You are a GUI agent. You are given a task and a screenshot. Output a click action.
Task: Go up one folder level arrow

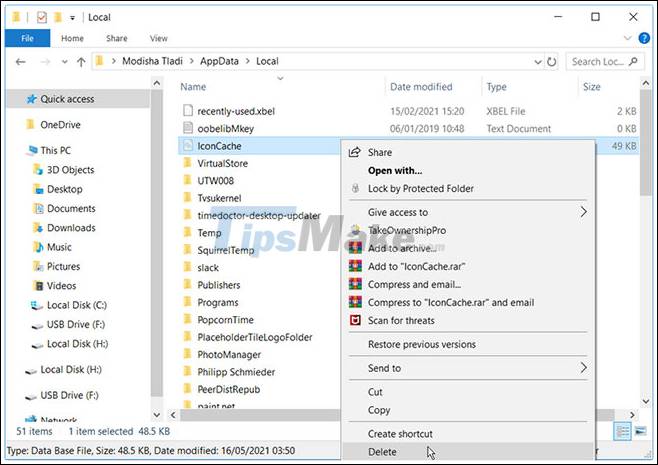[x=81, y=62]
